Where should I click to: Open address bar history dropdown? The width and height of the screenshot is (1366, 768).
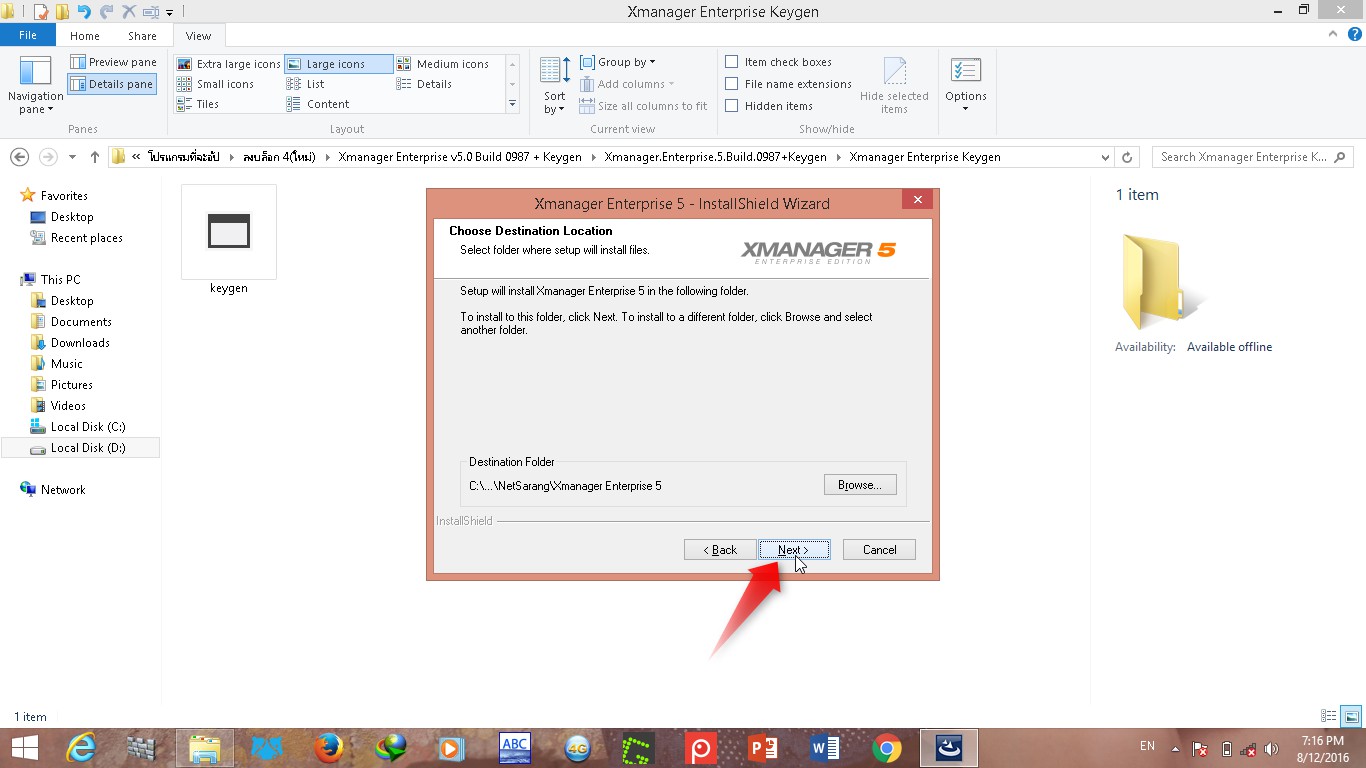[x=1105, y=157]
